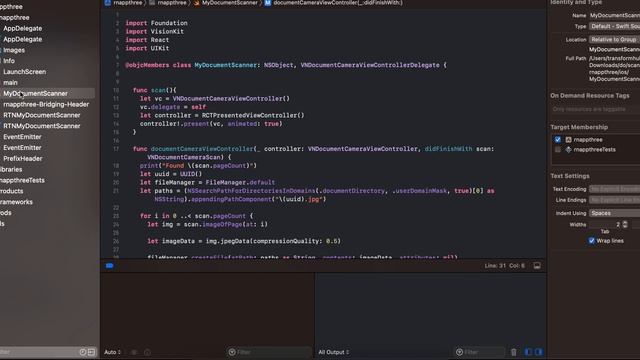Screen dimensions: 640x360
Task: Hide the debug area with bottom-bar icon
Action: (537, 266)
